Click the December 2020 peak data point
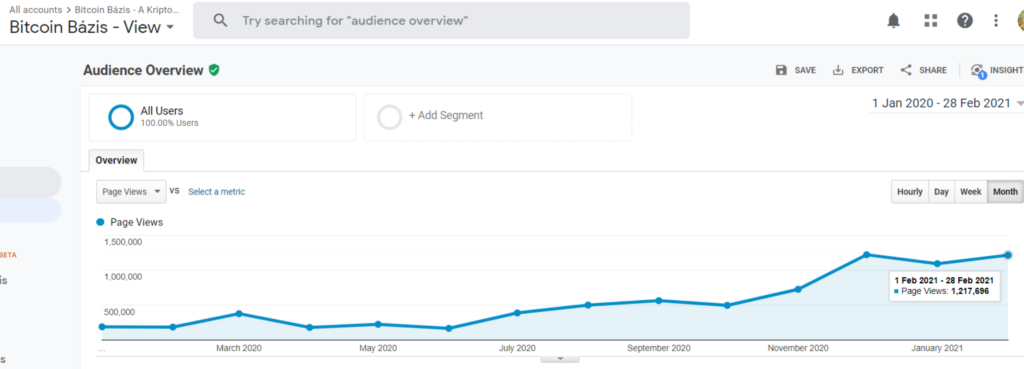Image resolution: width=1024 pixels, height=369 pixels. pos(867,255)
